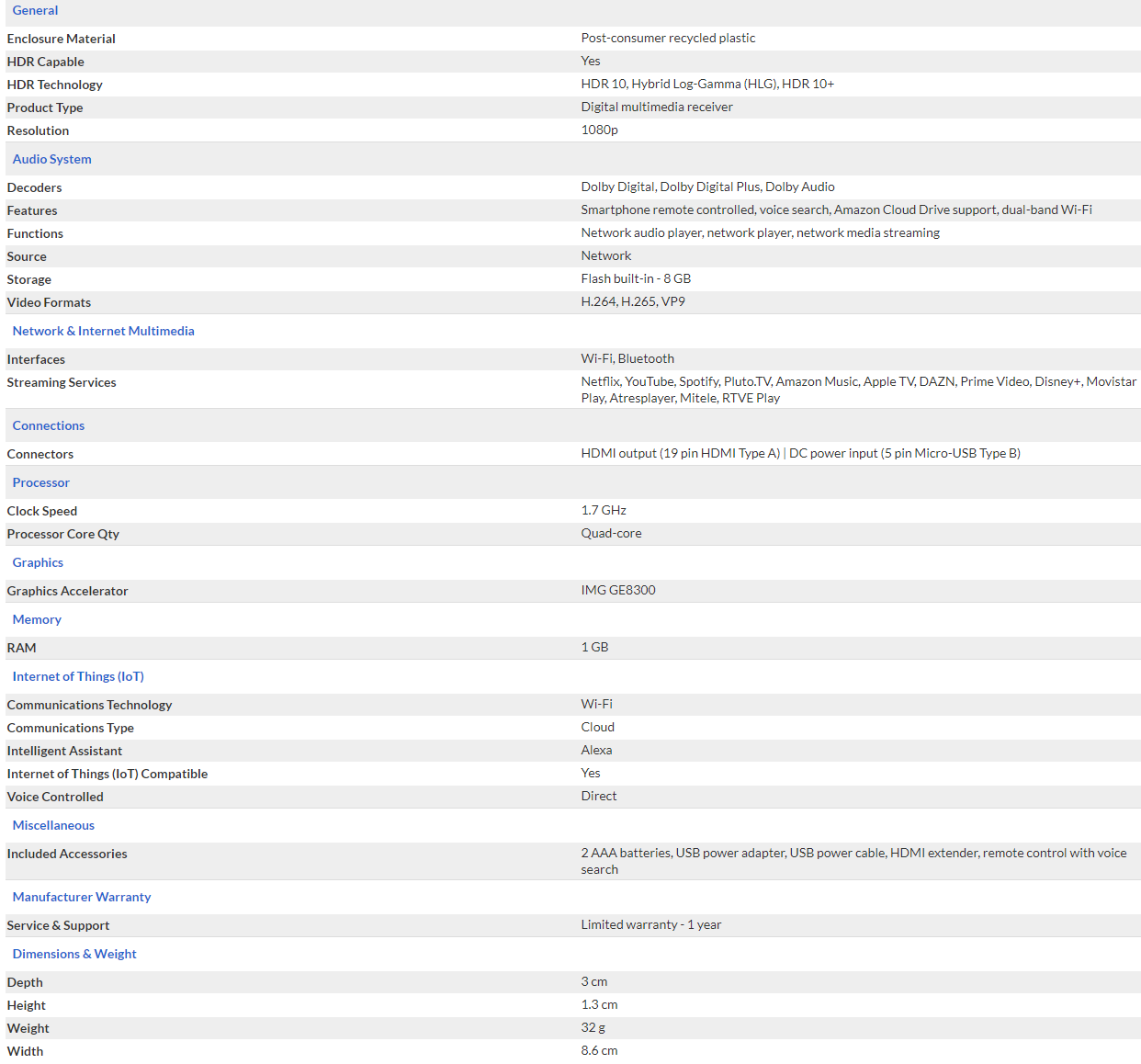1141x1064 pixels.
Task: Select the Included Accessories row label
Action: click(x=67, y=854)
